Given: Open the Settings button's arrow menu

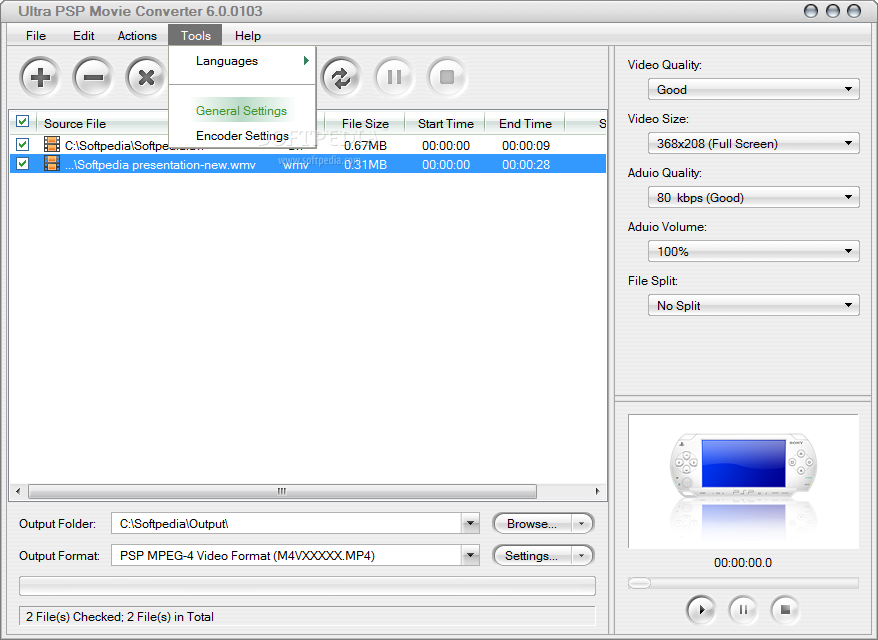Looking at the screenshot, I should (582, 555).
